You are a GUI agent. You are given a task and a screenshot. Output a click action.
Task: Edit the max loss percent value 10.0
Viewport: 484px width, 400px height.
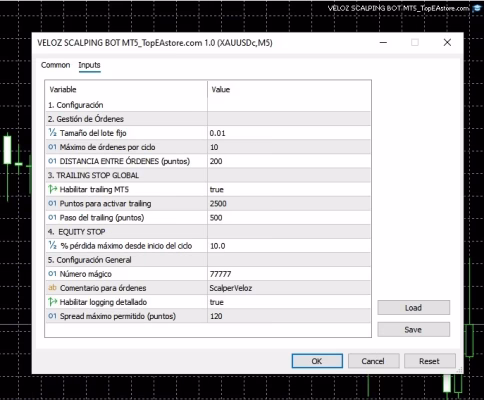[x=289, y=246]
